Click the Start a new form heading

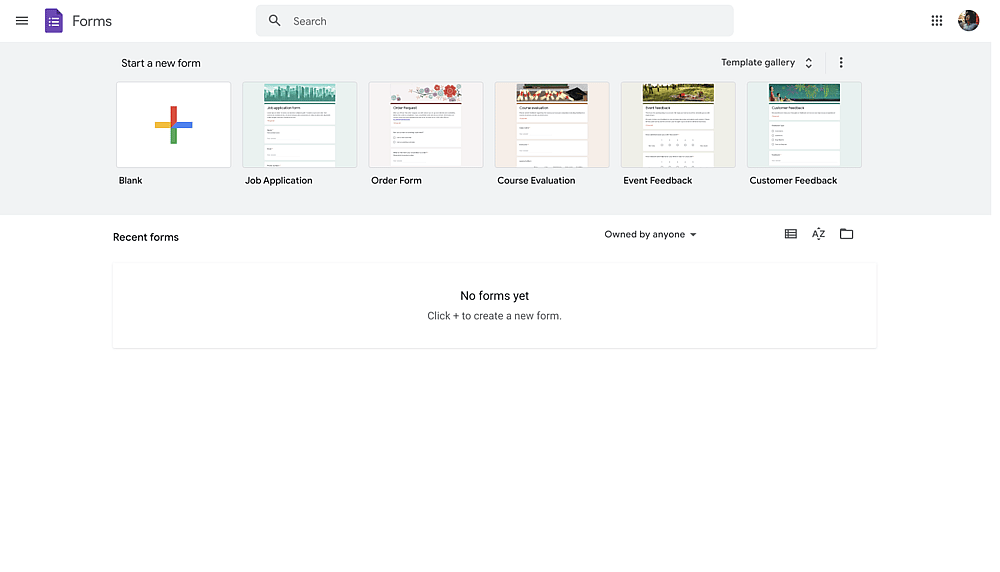click(x=162, y=64)
